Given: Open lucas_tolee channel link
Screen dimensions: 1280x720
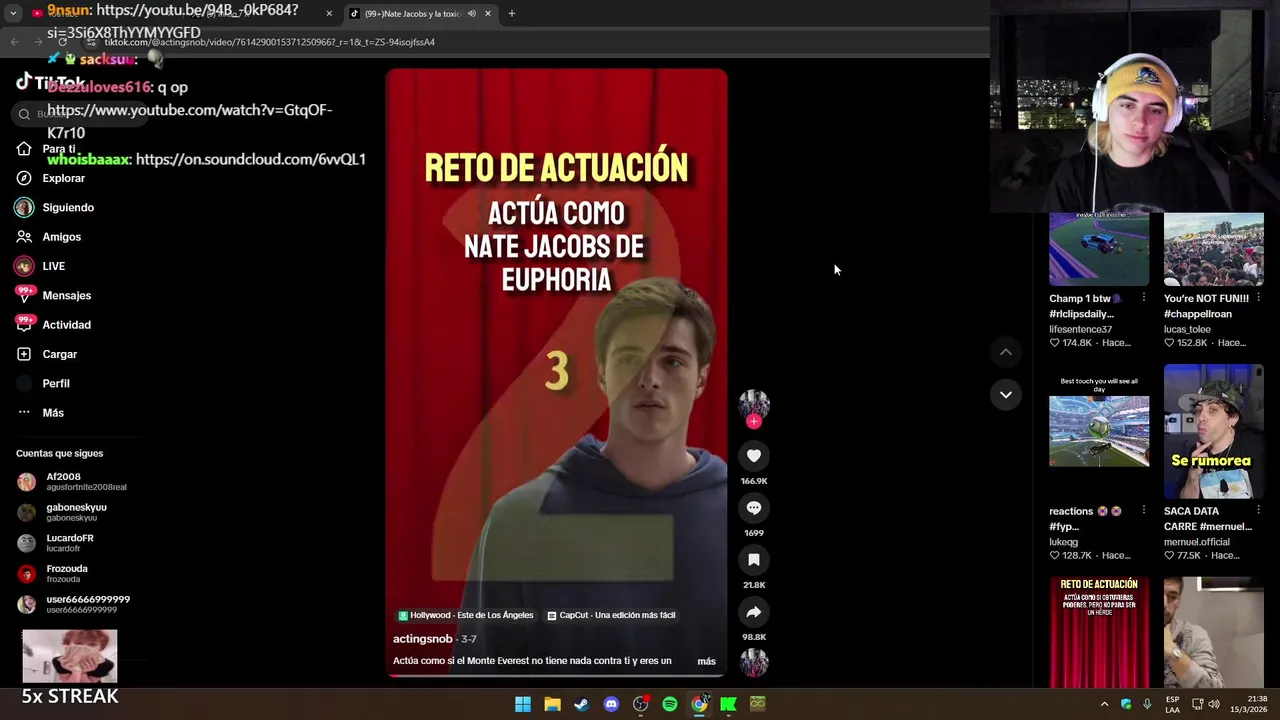Looking at the screenshot, I should (1187, 329).
